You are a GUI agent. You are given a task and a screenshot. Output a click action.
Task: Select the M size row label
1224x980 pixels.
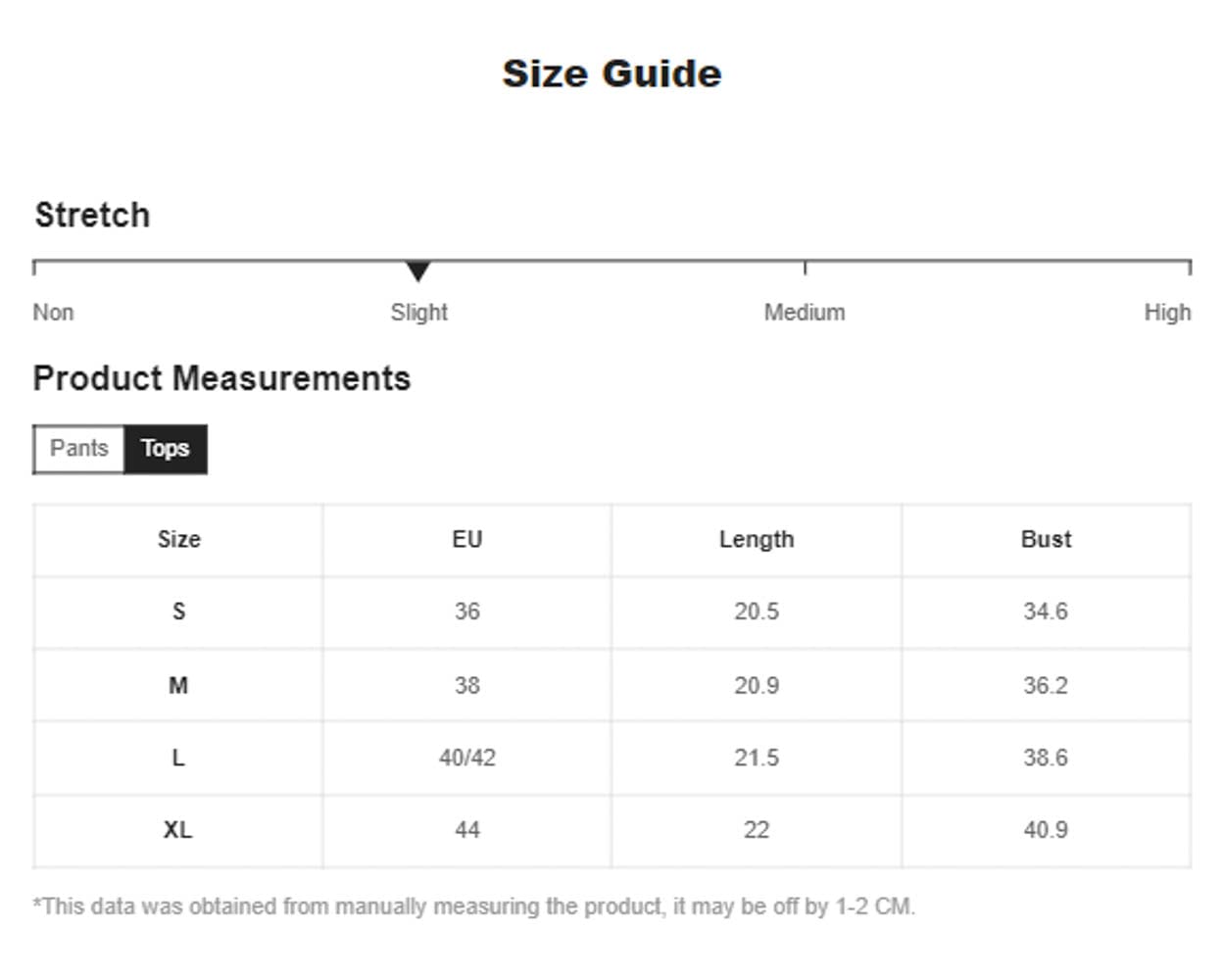point(178,685)
